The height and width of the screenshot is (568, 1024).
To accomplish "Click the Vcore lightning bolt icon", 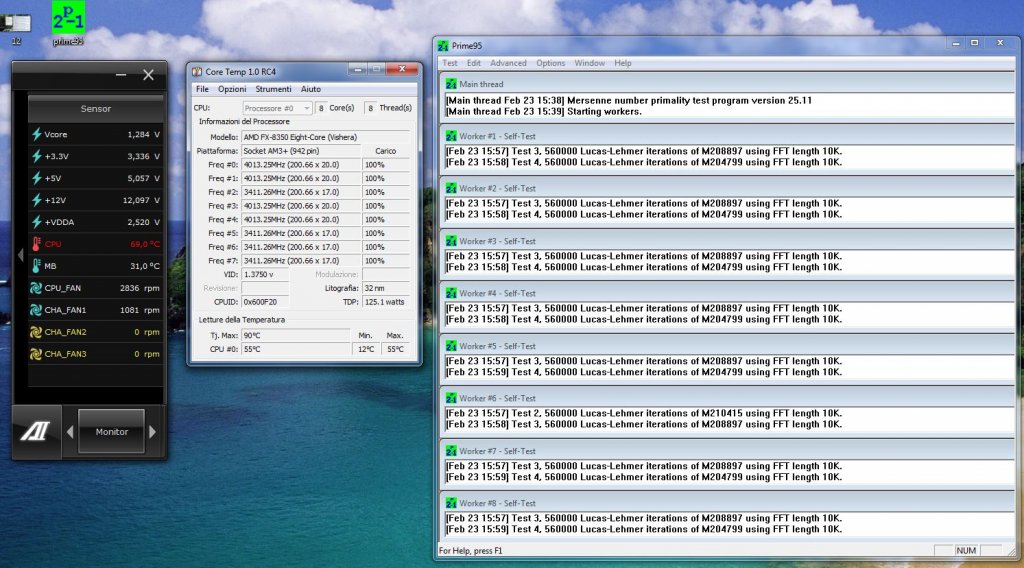I will (x=37, y=134).
